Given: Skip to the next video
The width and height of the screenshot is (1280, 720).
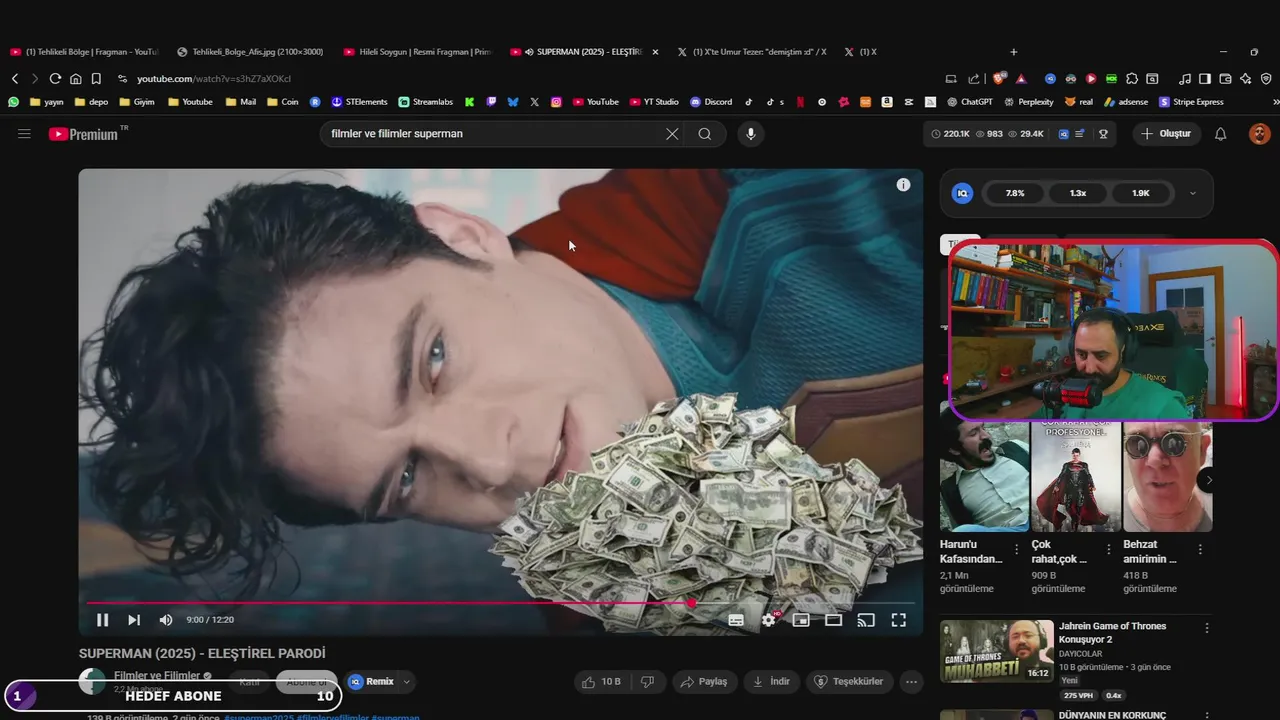Looking at the screenshot, I should click(134, 620).
